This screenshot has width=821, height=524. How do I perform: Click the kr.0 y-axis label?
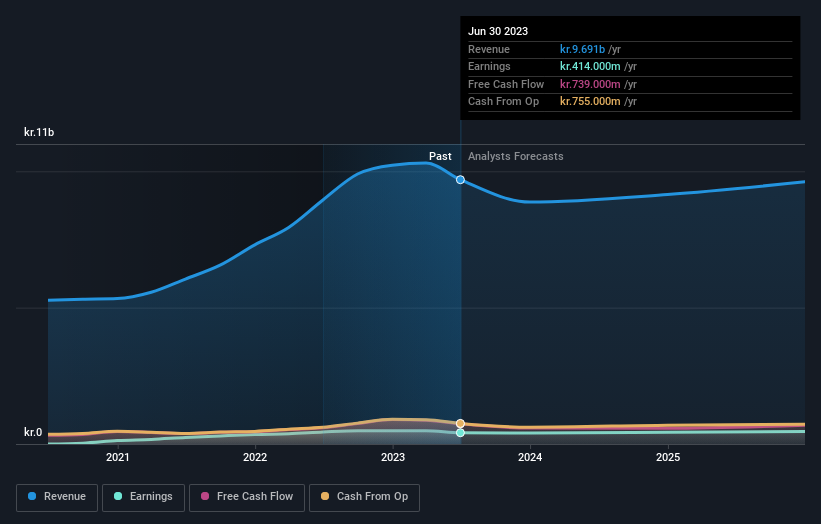[33, 432]
